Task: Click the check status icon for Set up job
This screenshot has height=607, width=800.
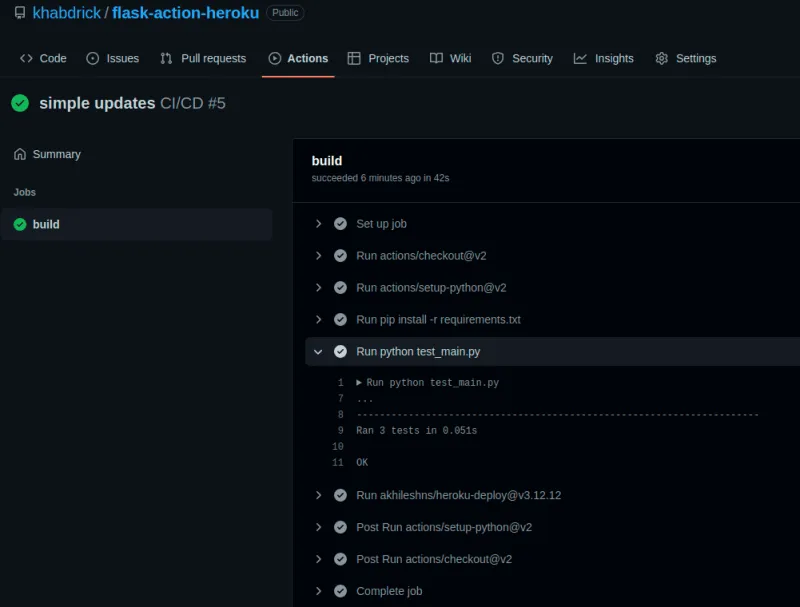Action: [x=340, y=224]
